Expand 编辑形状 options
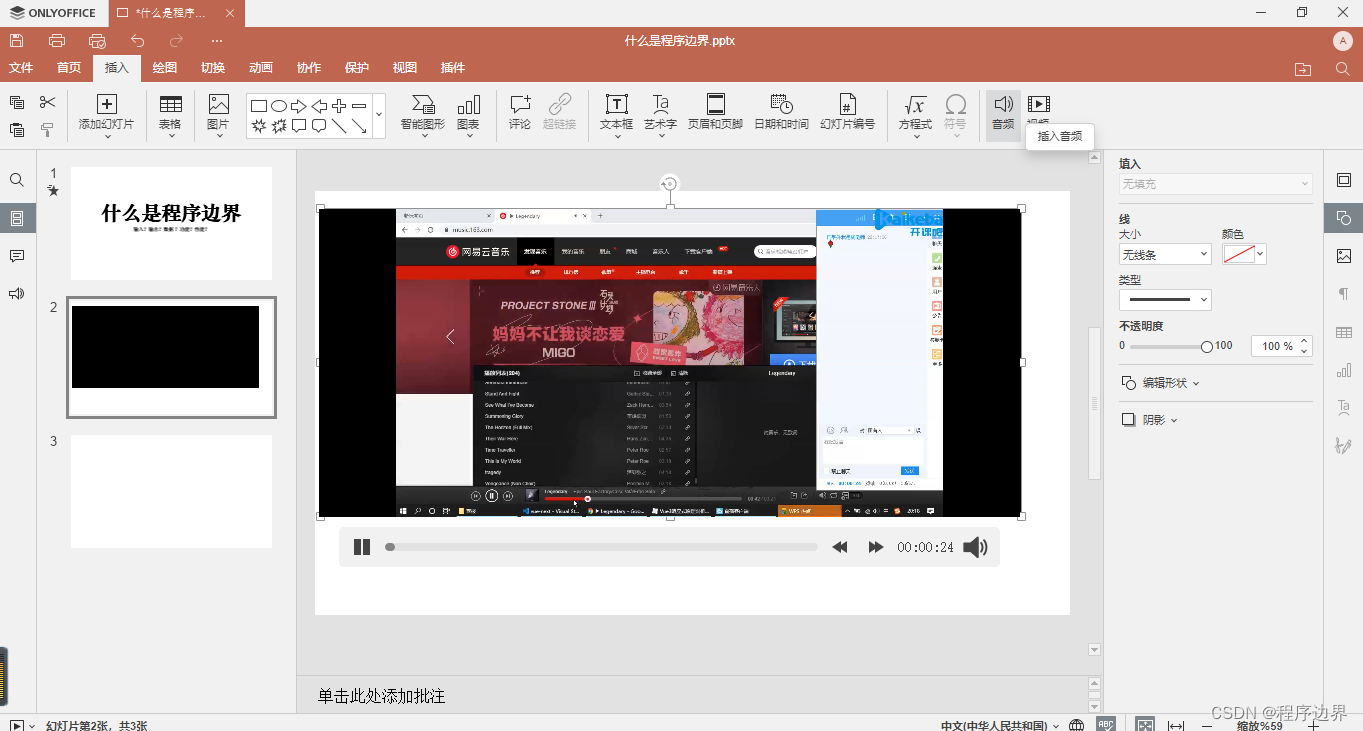Image resolution: width=1363 pixels, height=731 pixels. click(x=1159, y=383)
